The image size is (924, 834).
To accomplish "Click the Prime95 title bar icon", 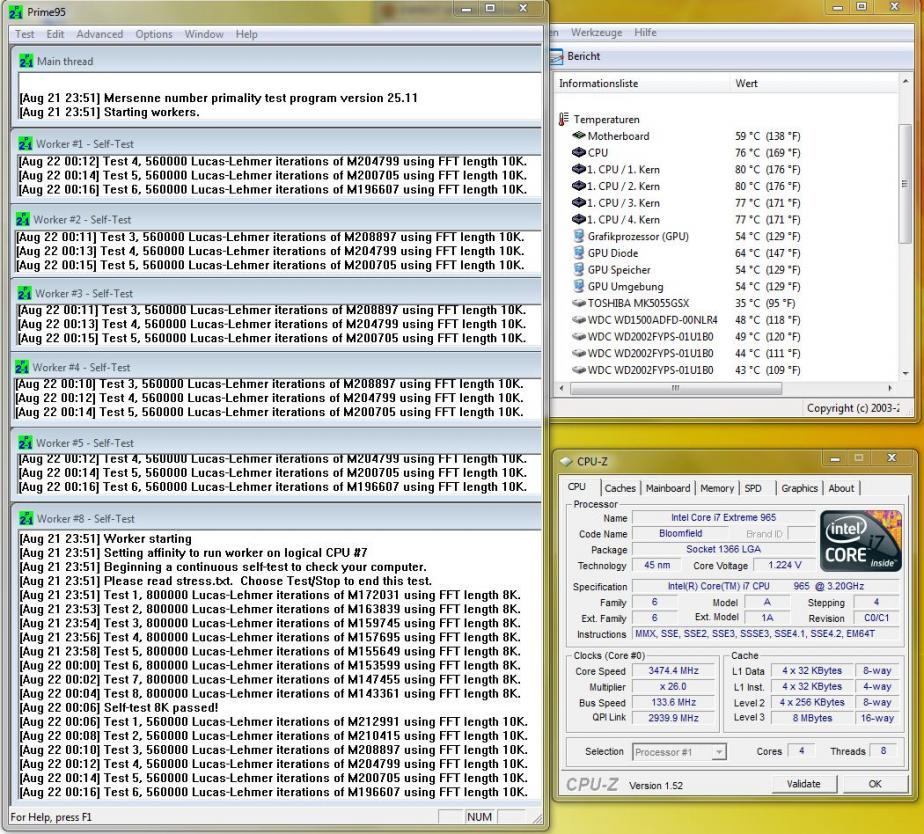I will click(x=16, y=12).
